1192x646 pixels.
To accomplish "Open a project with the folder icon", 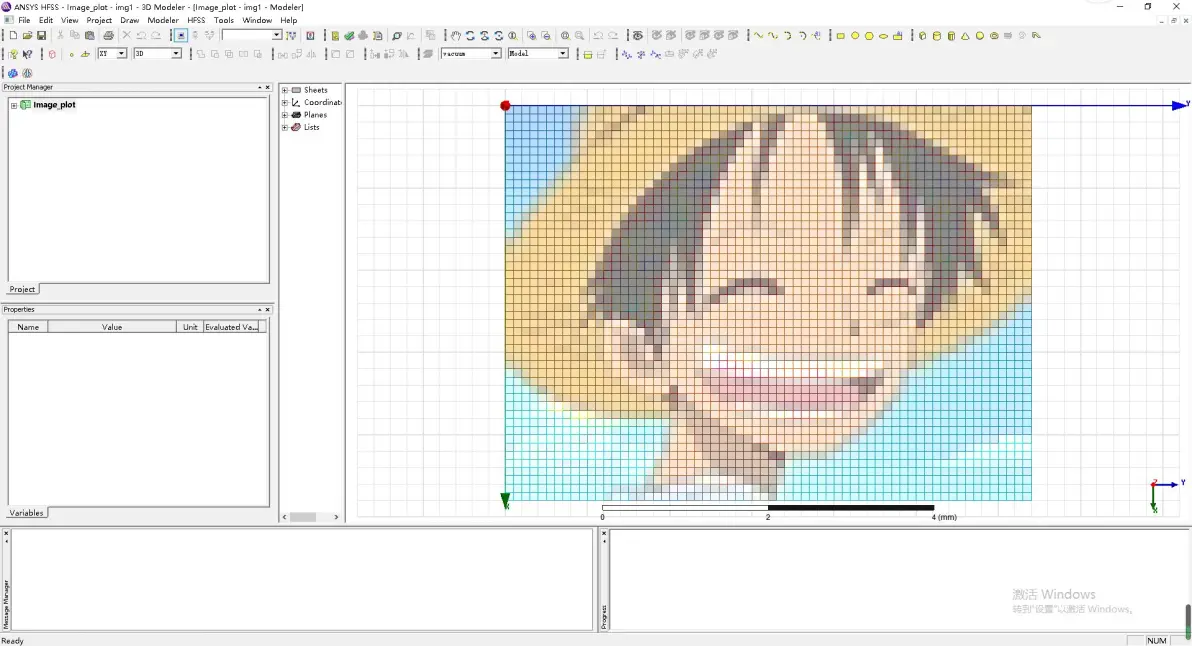I will (x=27, y=36).
